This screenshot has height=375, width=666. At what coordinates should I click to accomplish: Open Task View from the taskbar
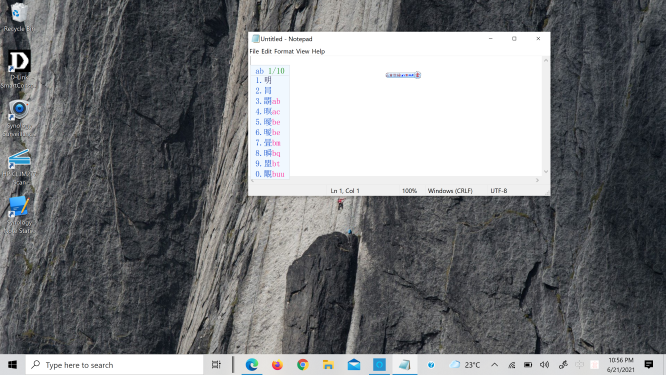click(x=216, y=365)
